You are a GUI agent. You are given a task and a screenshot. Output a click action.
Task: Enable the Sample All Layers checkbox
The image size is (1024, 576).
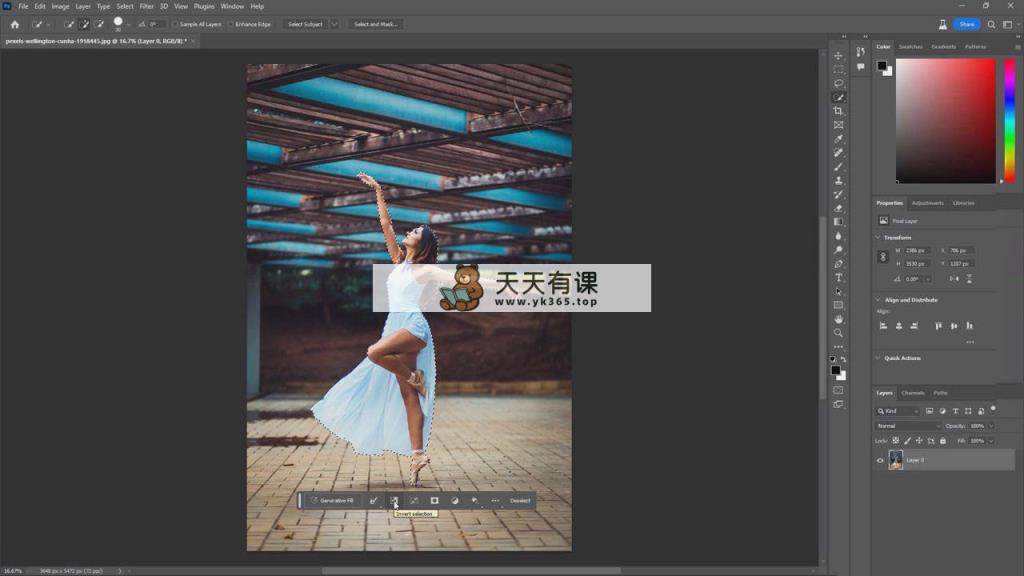coord(175,24)
